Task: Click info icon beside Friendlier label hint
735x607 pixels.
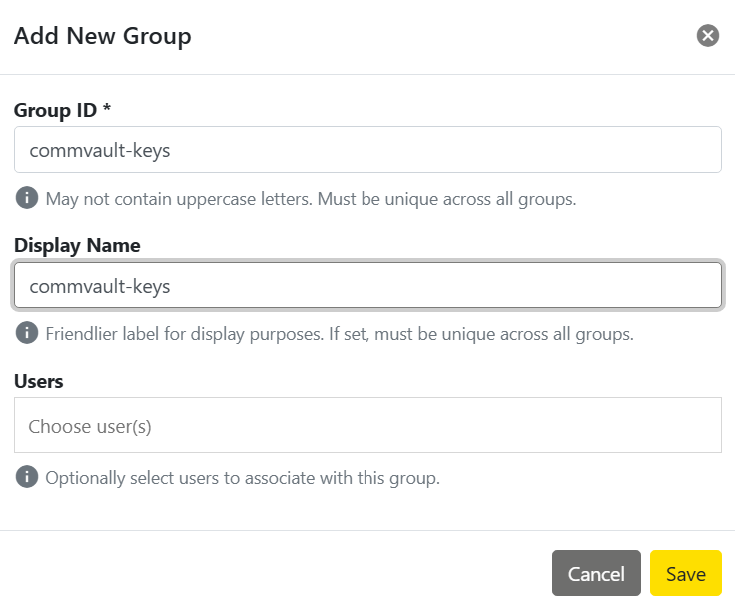Action: pyautogui.click(x=27, y=333)
